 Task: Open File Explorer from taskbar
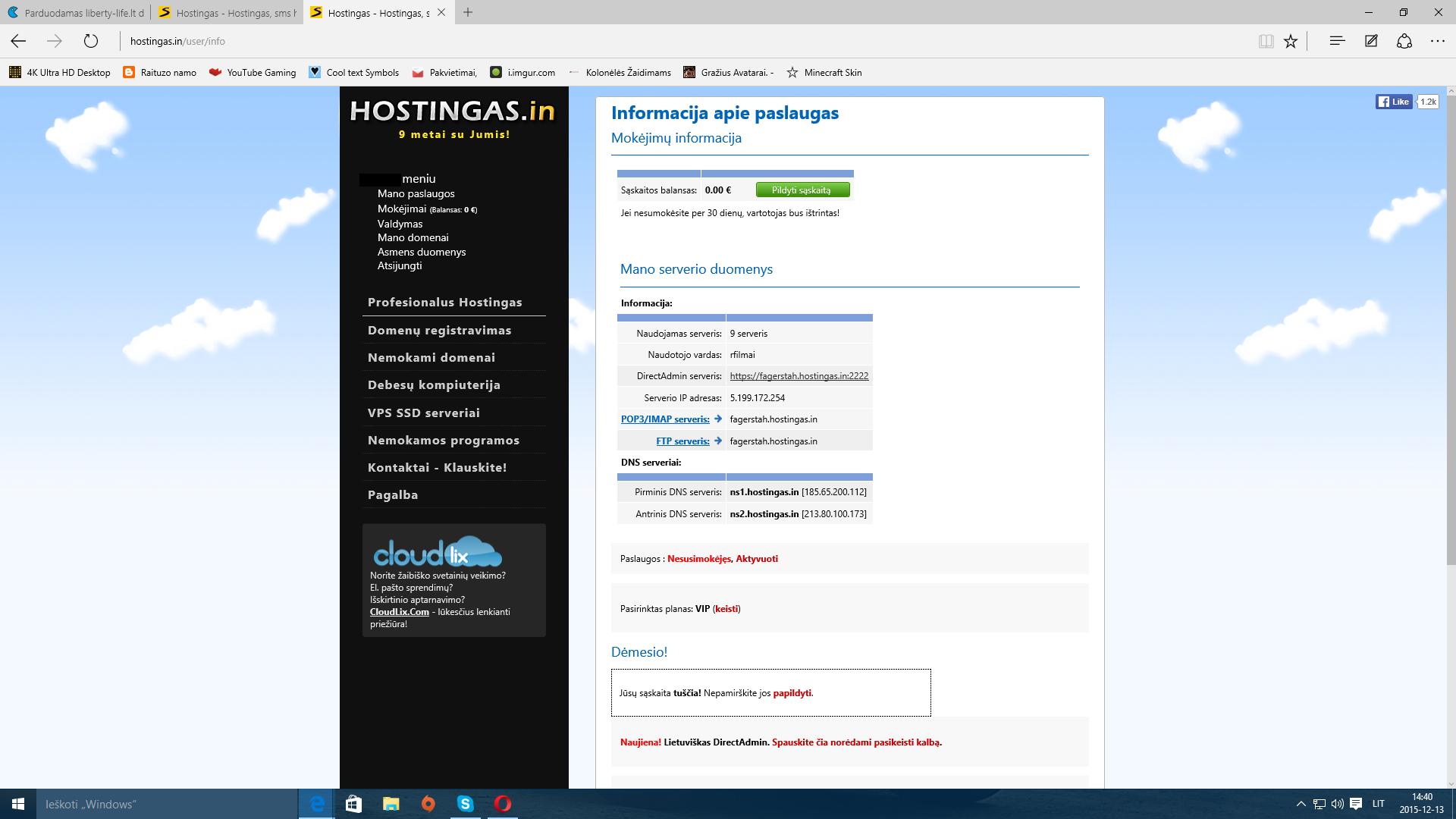[x=391, y=804]
